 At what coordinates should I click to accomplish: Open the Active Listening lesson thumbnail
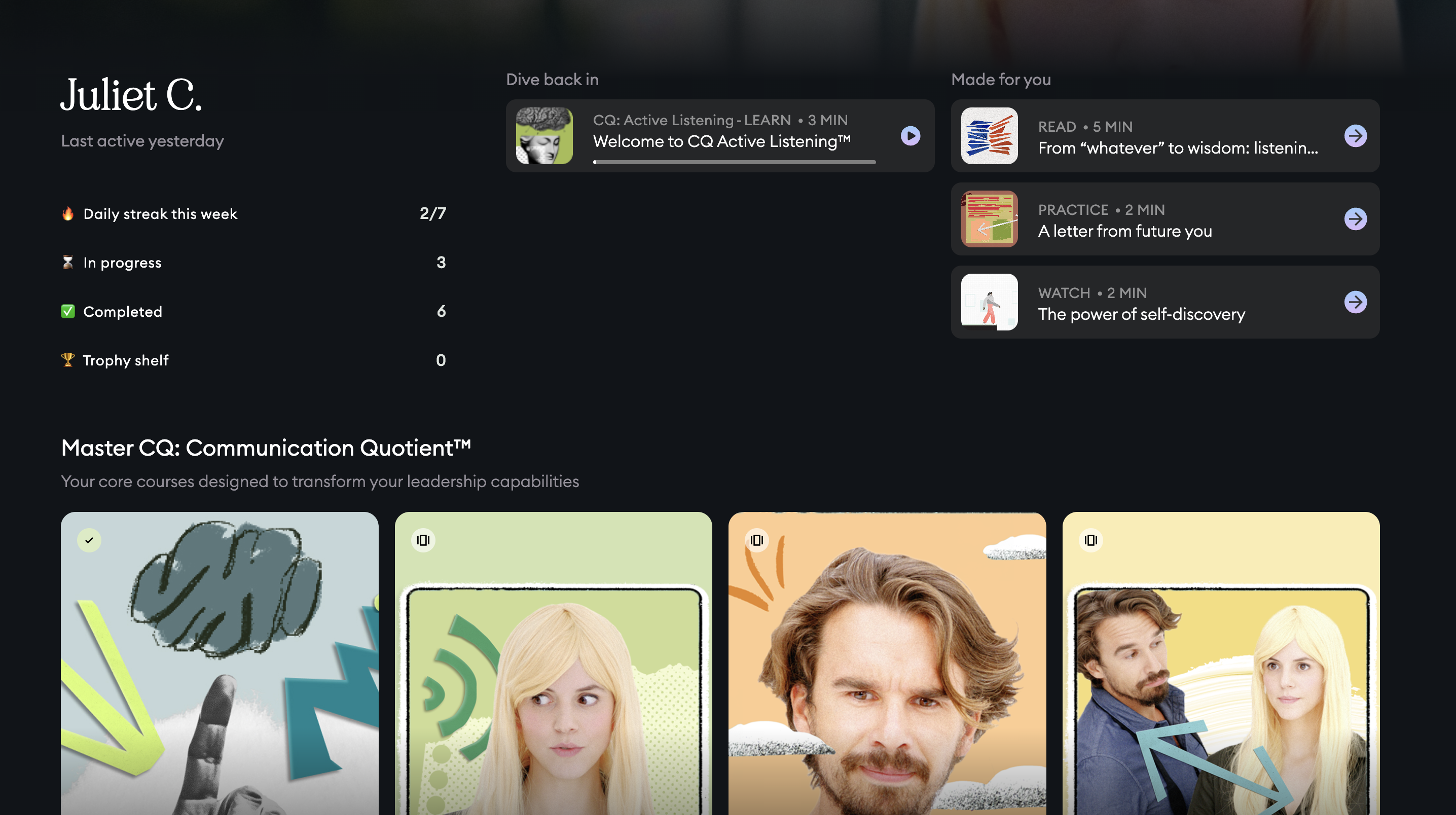pos(544,136)
